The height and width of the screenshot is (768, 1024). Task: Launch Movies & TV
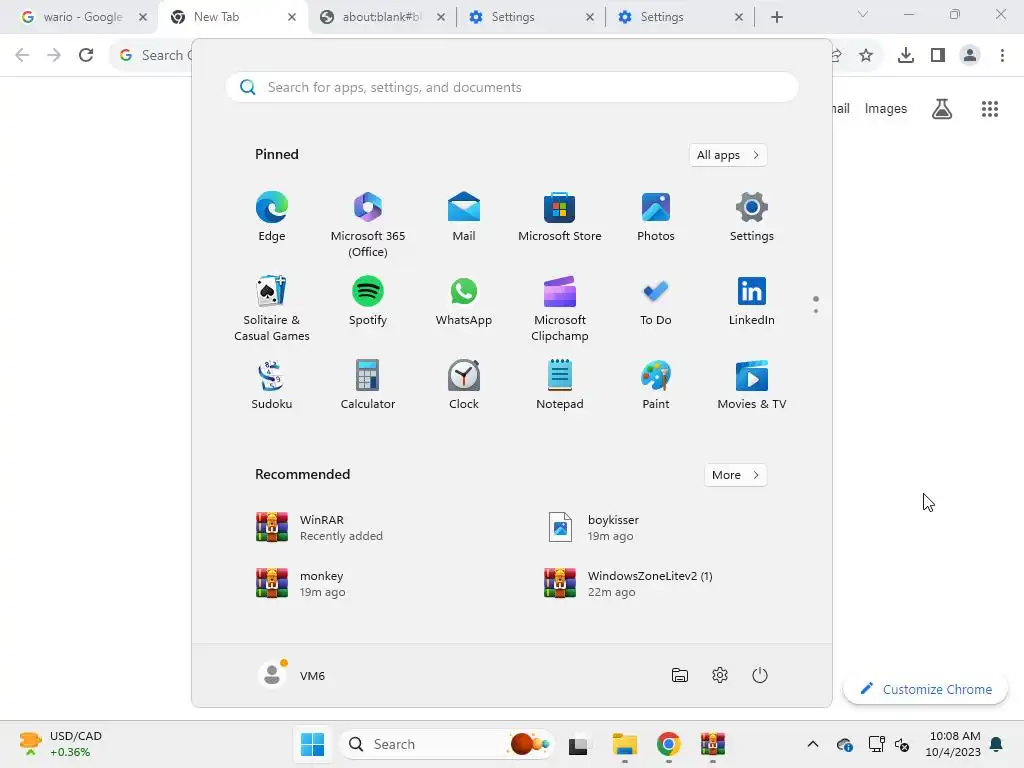[x=752, y=385]
